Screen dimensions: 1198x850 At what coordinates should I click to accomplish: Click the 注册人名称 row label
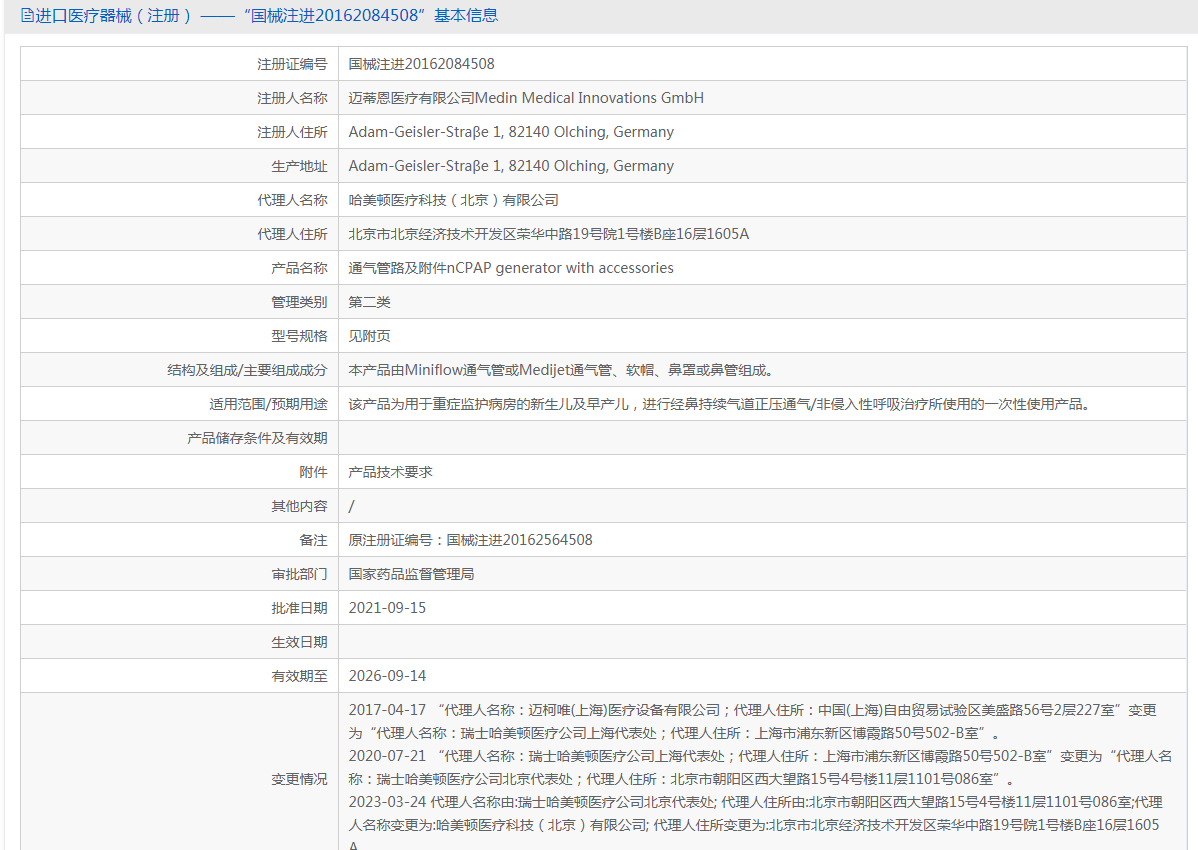click(292, 98)
